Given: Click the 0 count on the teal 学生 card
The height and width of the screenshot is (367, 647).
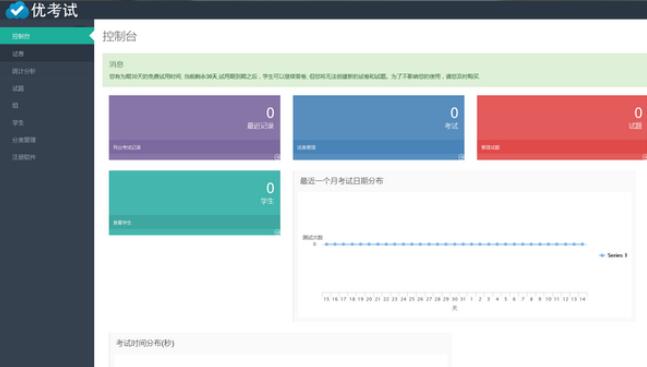Looking at the screenshot, I should pyautogui.click(x=270, y=188).
